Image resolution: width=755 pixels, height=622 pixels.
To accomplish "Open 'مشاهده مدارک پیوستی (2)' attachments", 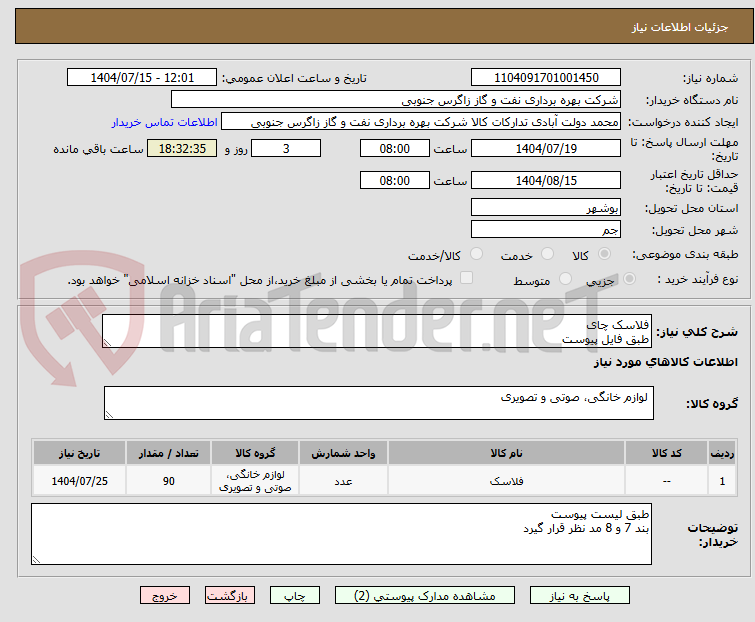I will 425,595.
